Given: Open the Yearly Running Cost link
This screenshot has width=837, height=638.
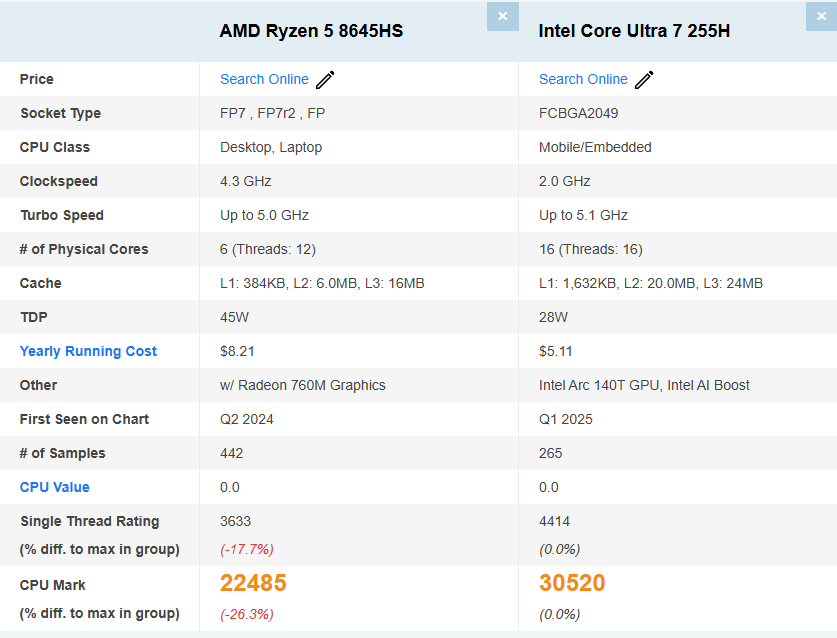Looking at the screenshot, I should (88, 351).
